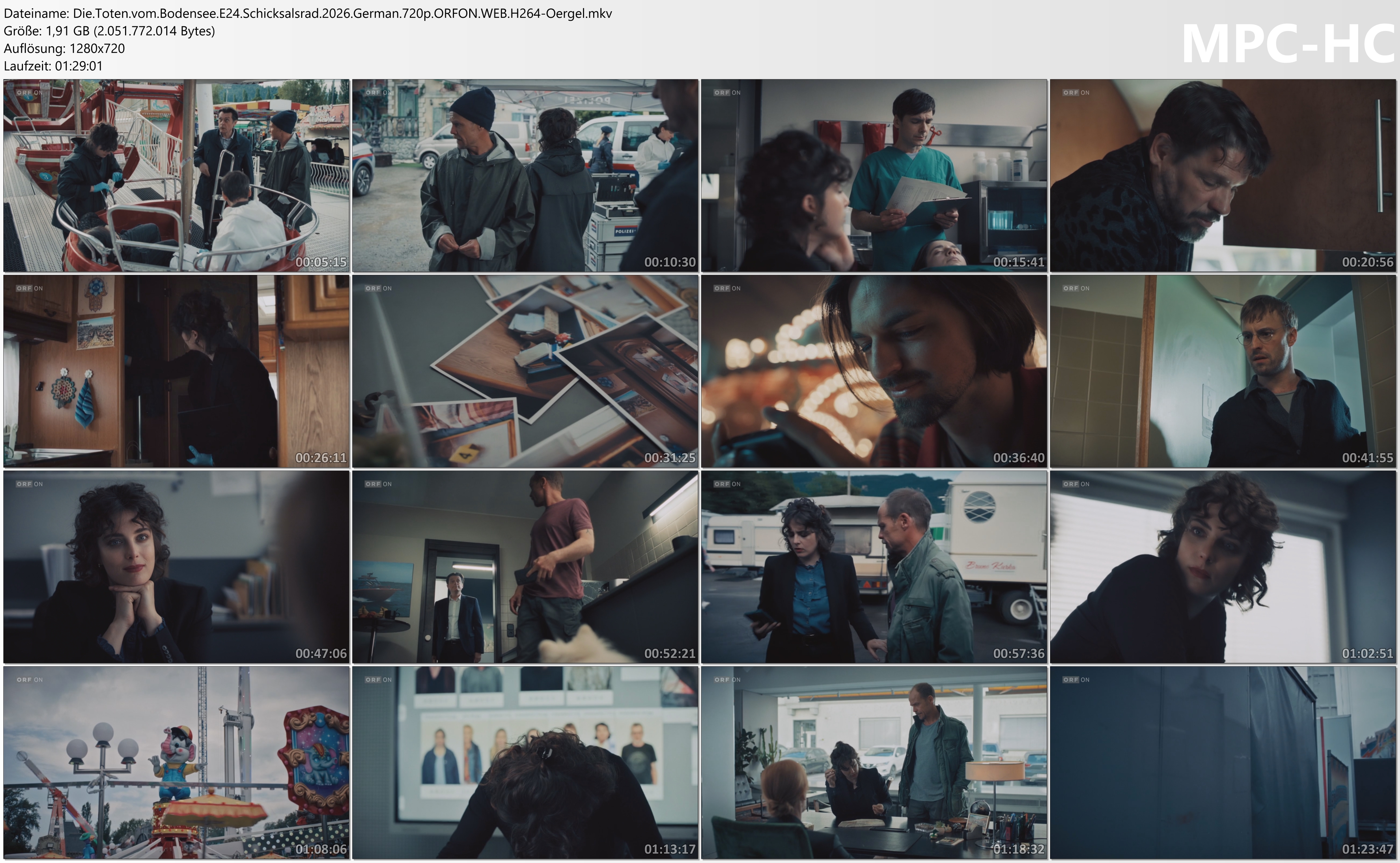Click the thumbnail timestamped 00:41:55
Screen dimensions: 1400x863
point(1222,371)
